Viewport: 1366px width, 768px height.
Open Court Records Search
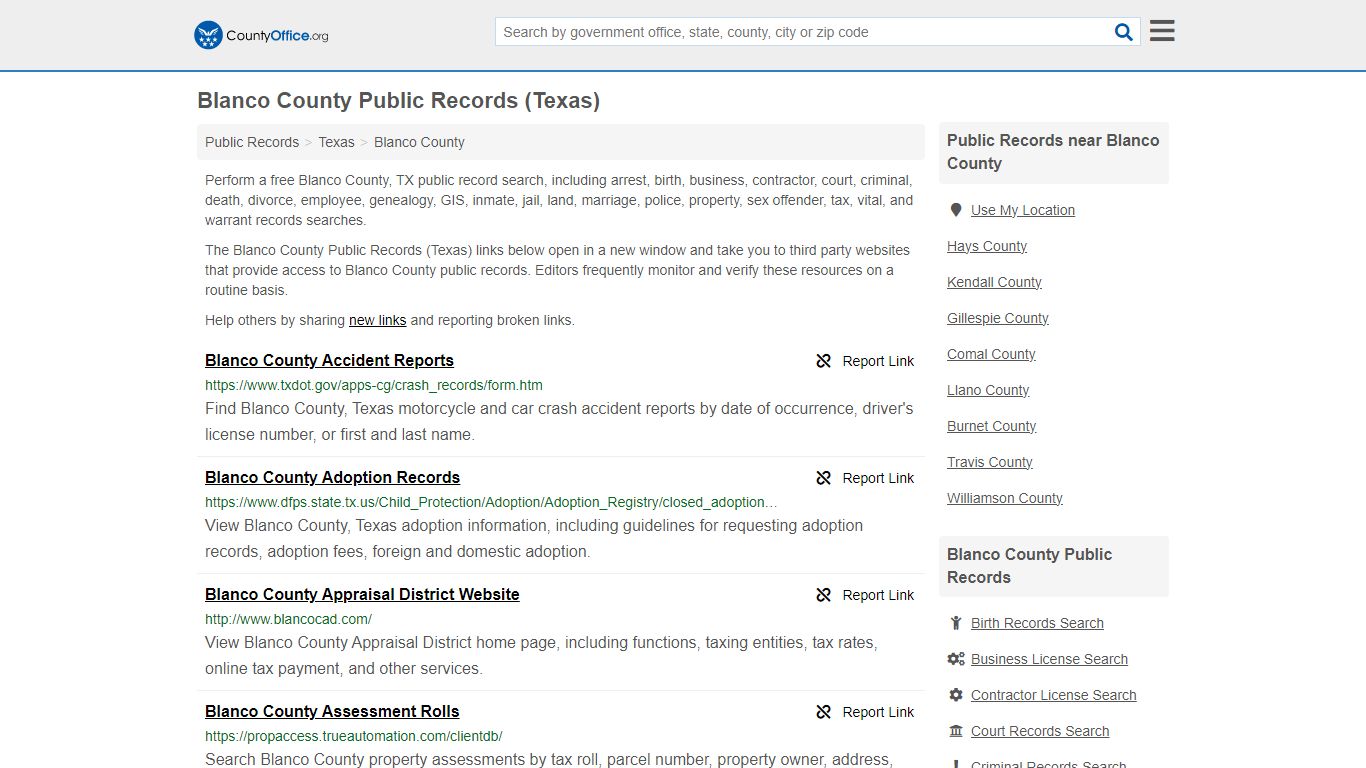1040,731
